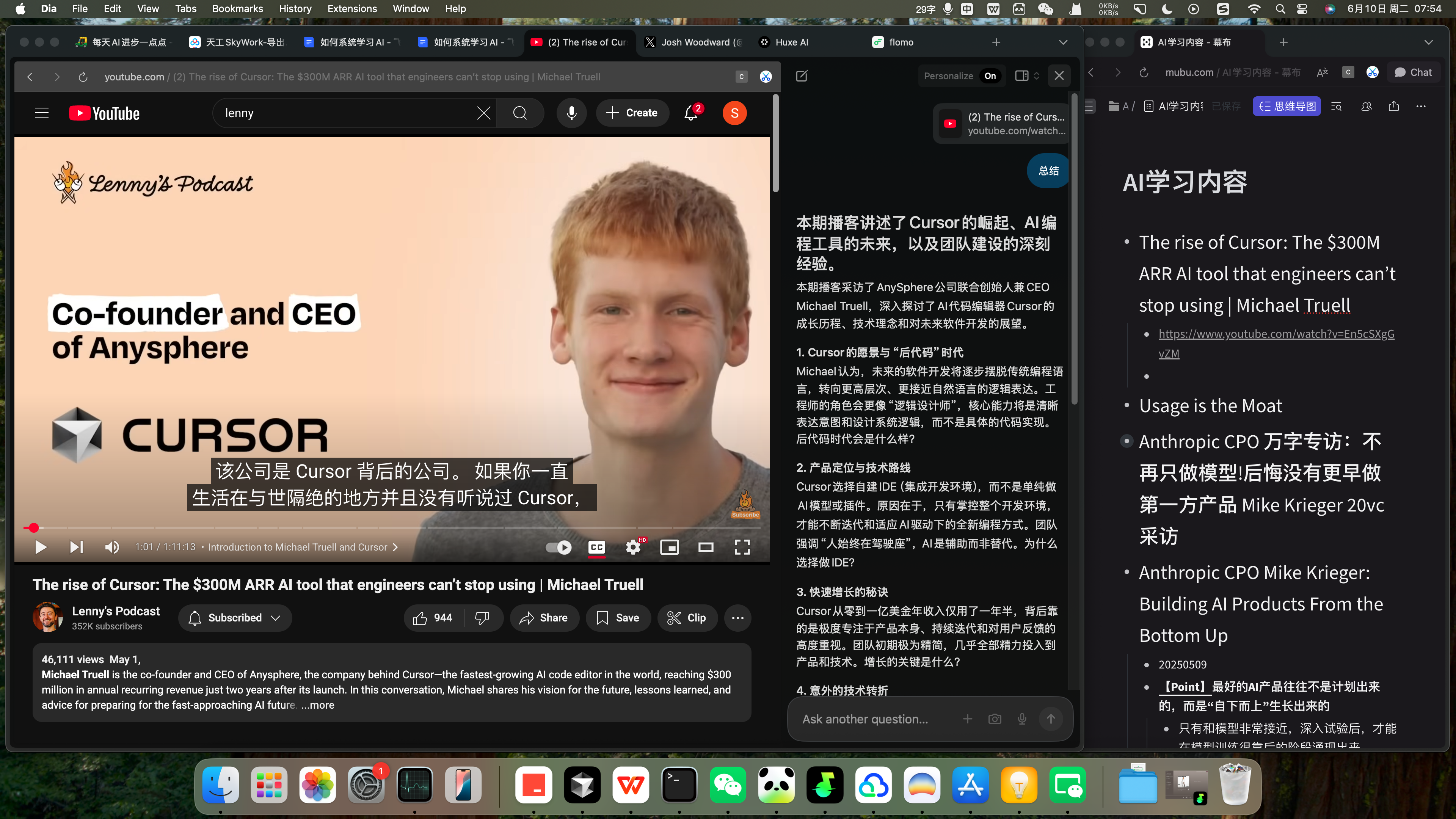Viewport: 1456px width, 819px height.
Task: Click the video progress bar scrubber
Action: pyautogui.click(x=34, y=528)
